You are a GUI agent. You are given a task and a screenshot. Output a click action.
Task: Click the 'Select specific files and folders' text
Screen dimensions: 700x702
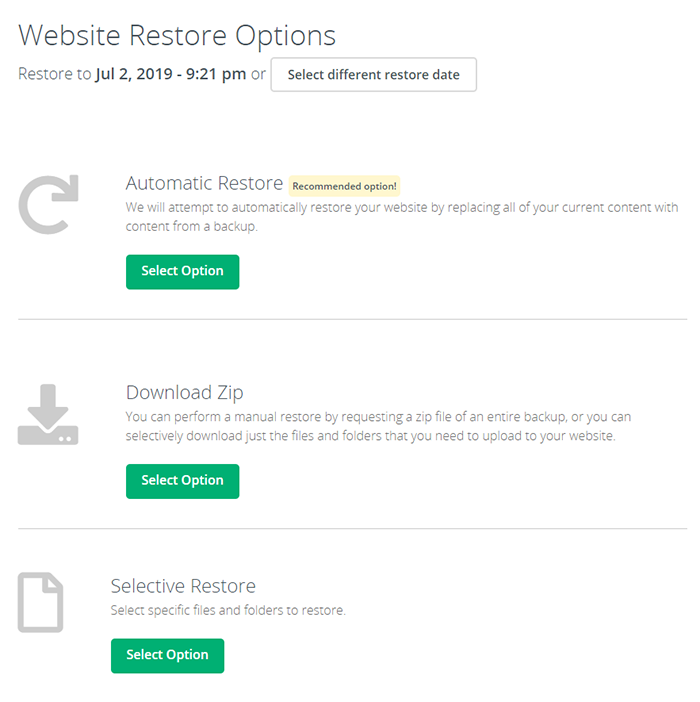point(227,610)
